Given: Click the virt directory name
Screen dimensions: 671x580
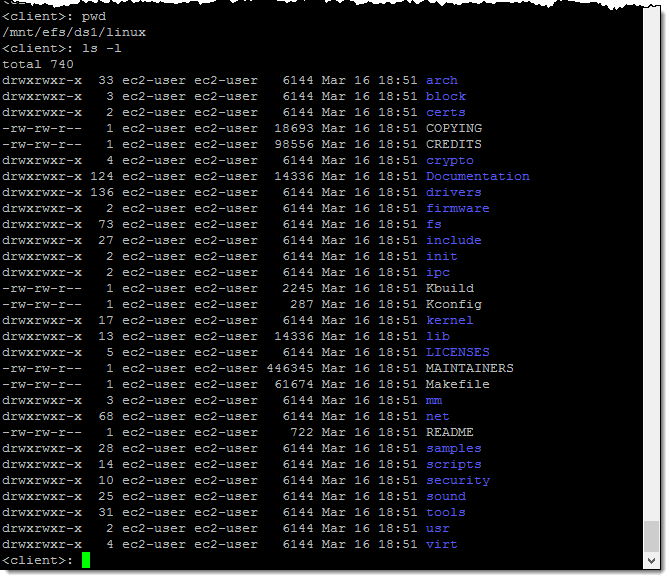Looking at the screenshot, I should [441, 544].
